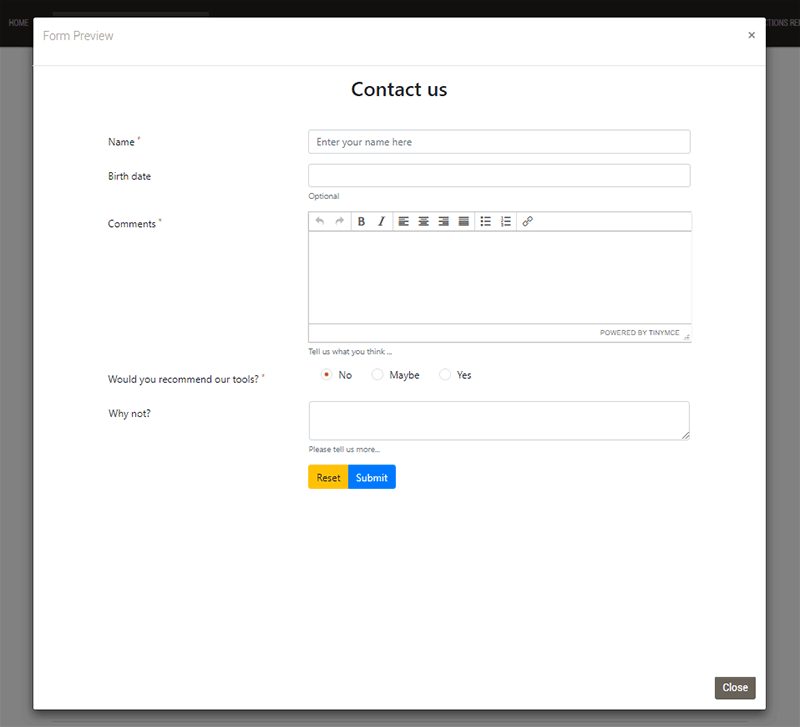800x727 pixels.
Task: Toggle italic formatting in comments toolbar
Action: point(381,222)
